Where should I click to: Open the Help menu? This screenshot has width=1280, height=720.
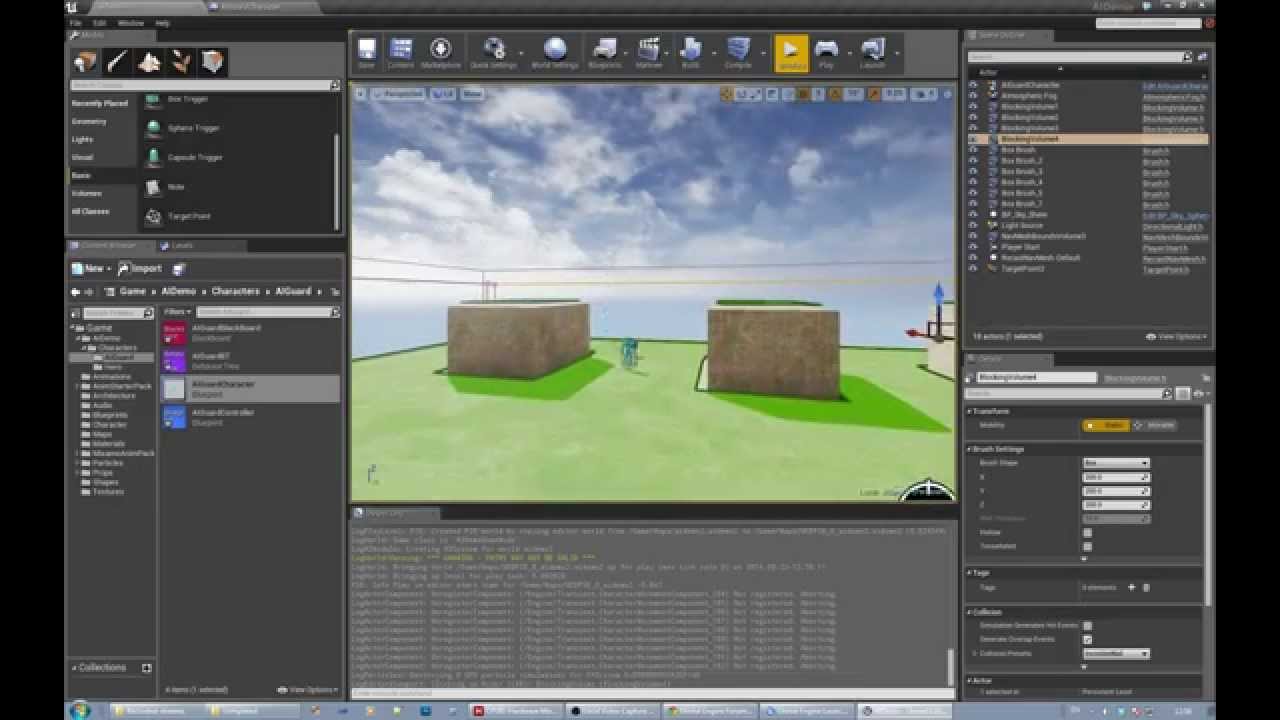162,22
